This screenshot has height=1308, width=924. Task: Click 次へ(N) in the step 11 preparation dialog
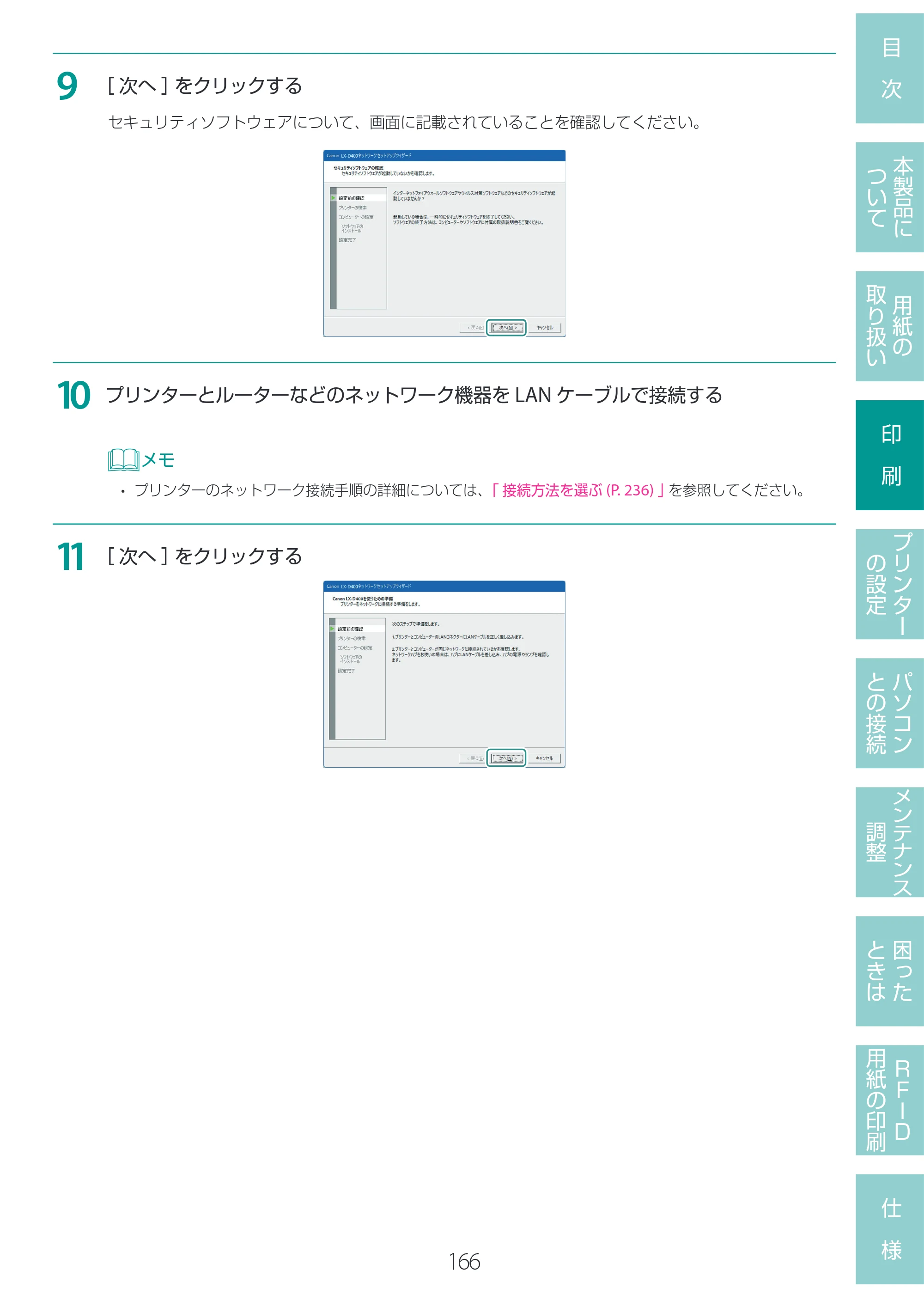click(507, 758)
